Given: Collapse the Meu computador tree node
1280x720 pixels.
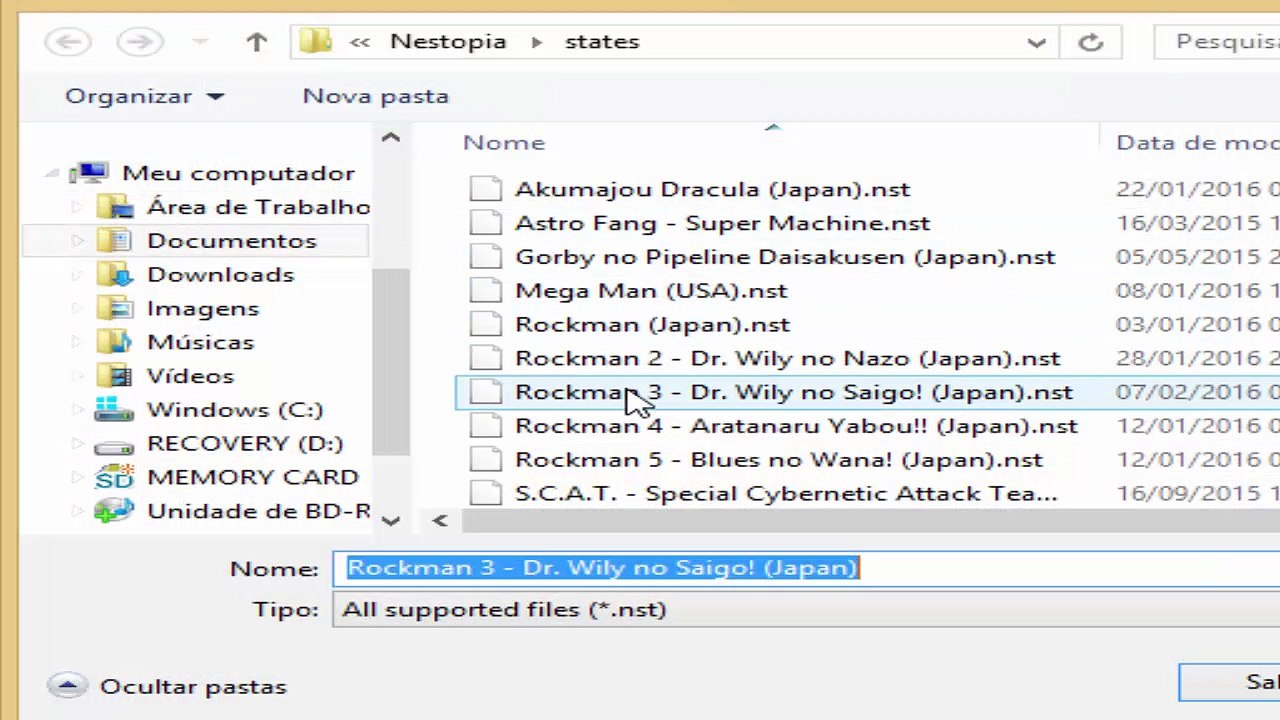Looking at the screenshot, I should click(52, 174).
